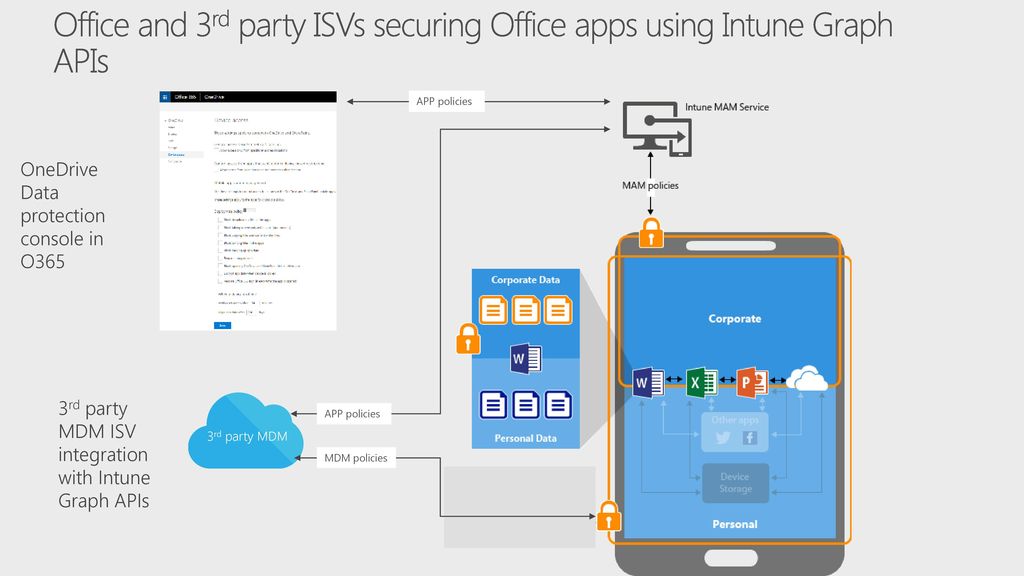Click the middle orange corporate document icon

click(526, 310)
